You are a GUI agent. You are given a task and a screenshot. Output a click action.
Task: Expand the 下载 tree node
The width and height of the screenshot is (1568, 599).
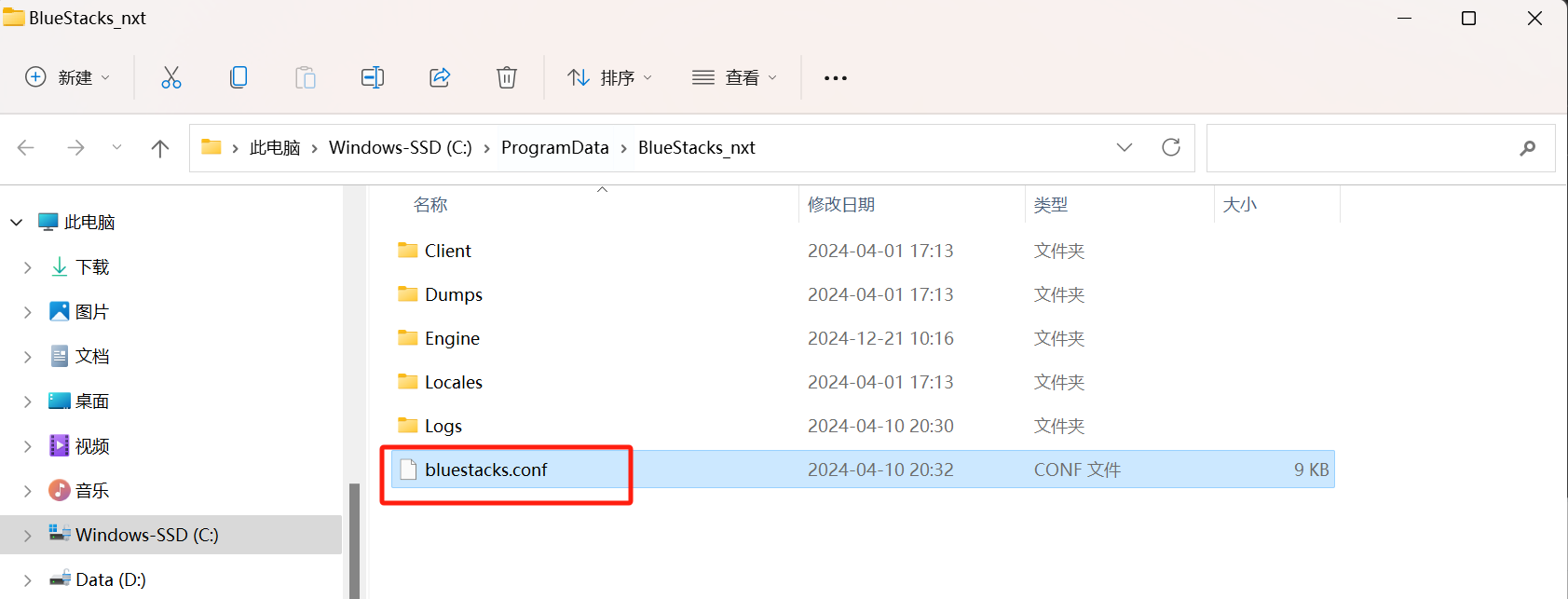[28, 267]
